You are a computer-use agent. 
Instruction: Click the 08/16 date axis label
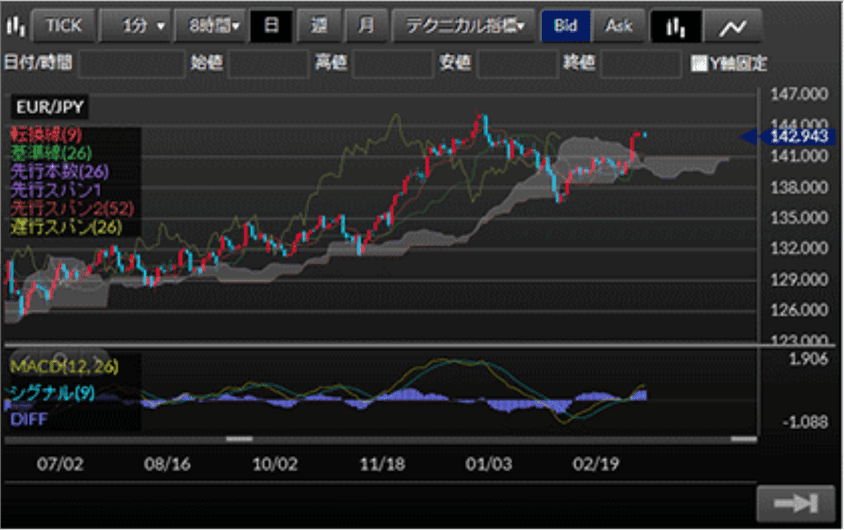tap(167, 464)
